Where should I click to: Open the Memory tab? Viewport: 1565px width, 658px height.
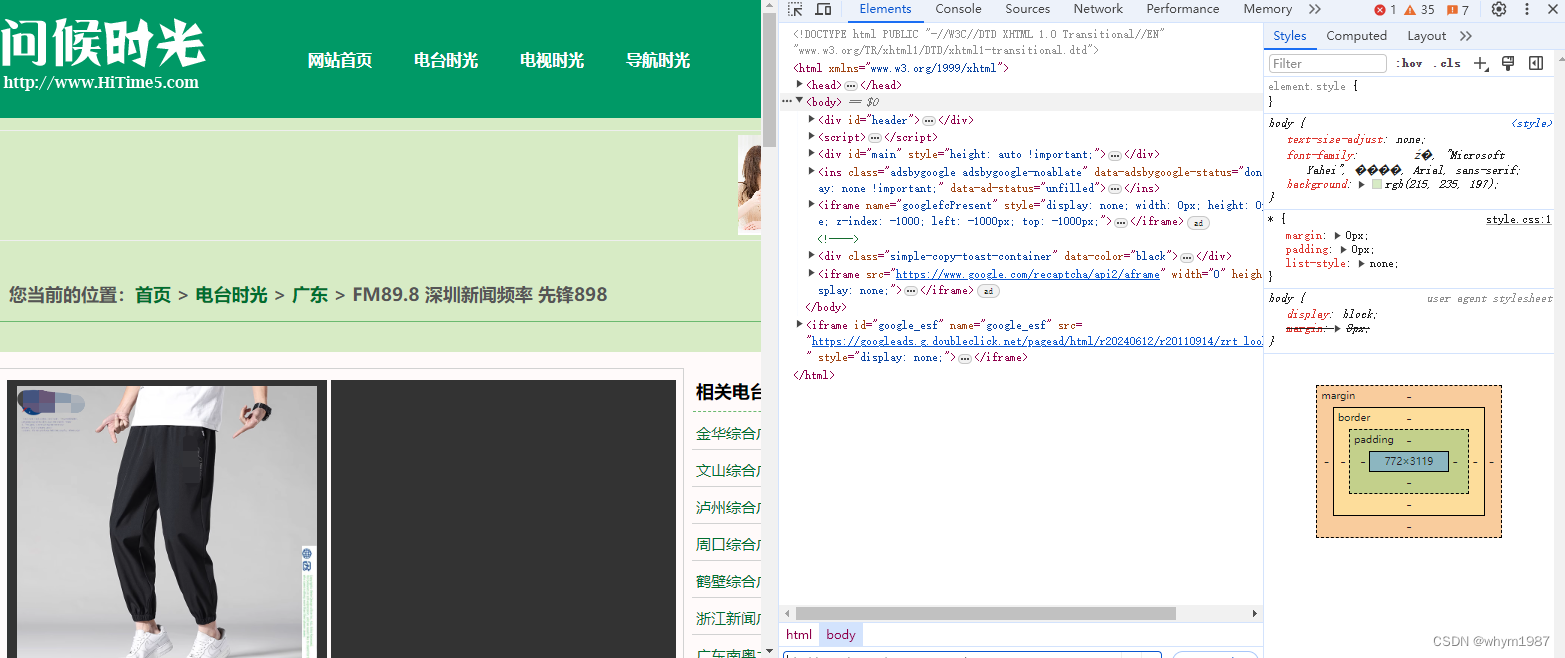click(1267, 9)
